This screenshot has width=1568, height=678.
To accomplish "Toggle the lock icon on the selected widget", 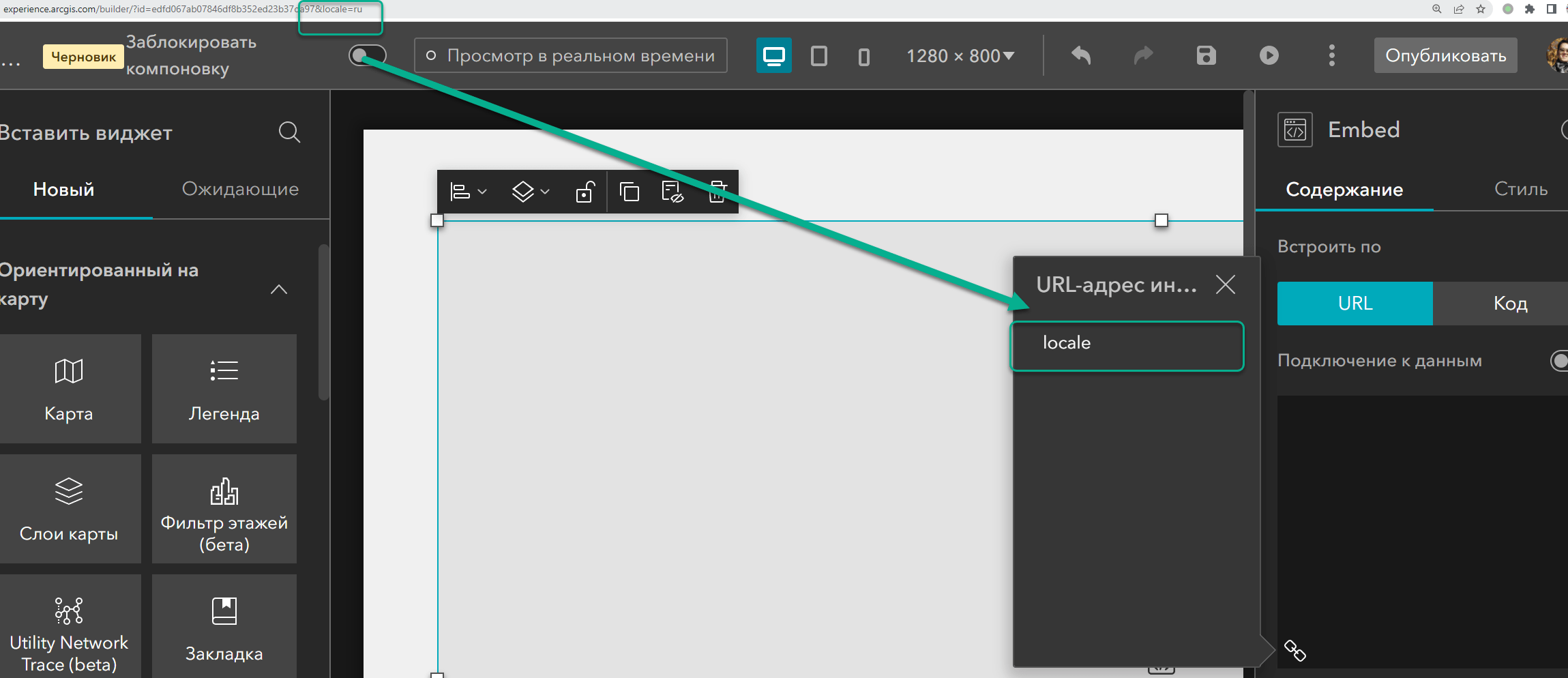I will pos(585,192).
